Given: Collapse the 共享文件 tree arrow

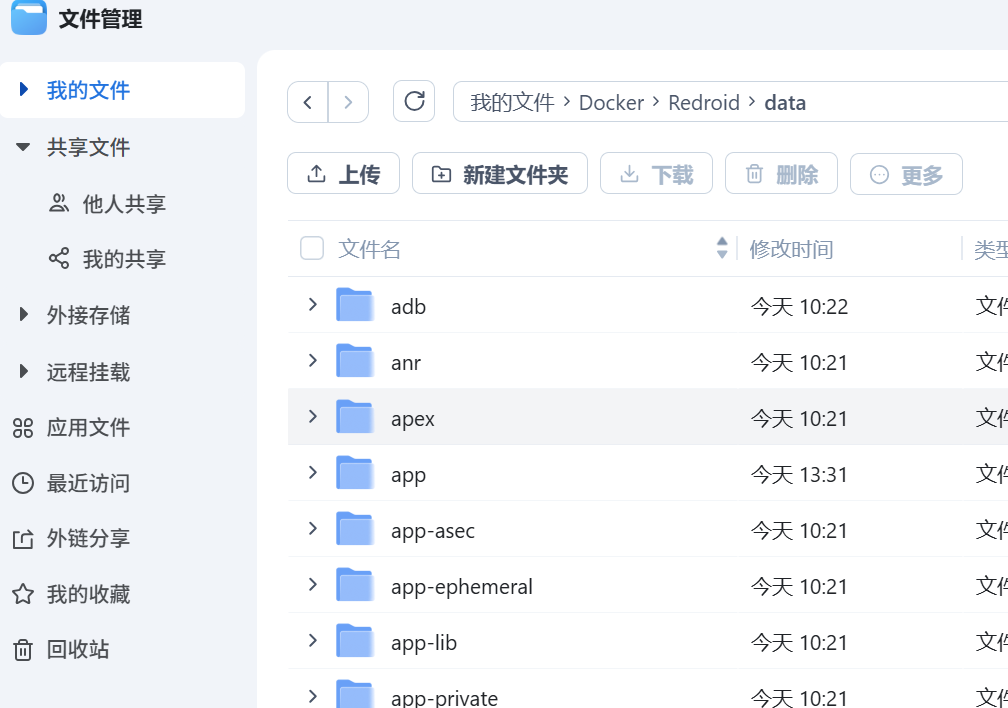Looking at the screenshot, I should pyautogui.click(x=23, y=147).
